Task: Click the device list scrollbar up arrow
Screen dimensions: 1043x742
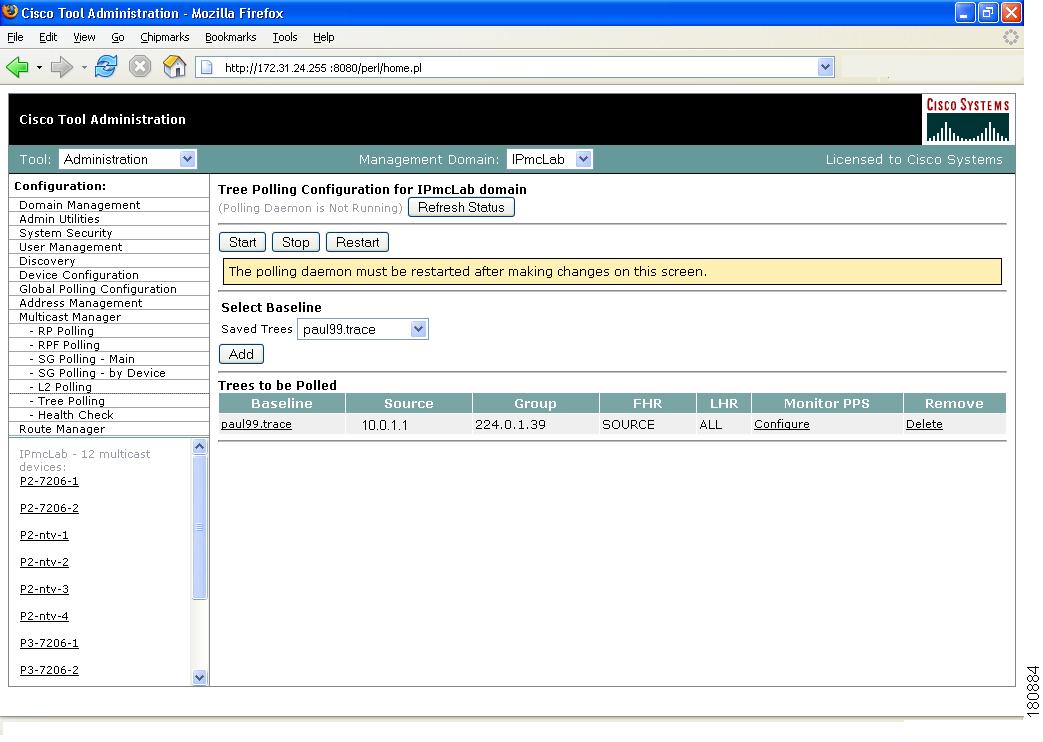Action: click(x=200, y=447)
